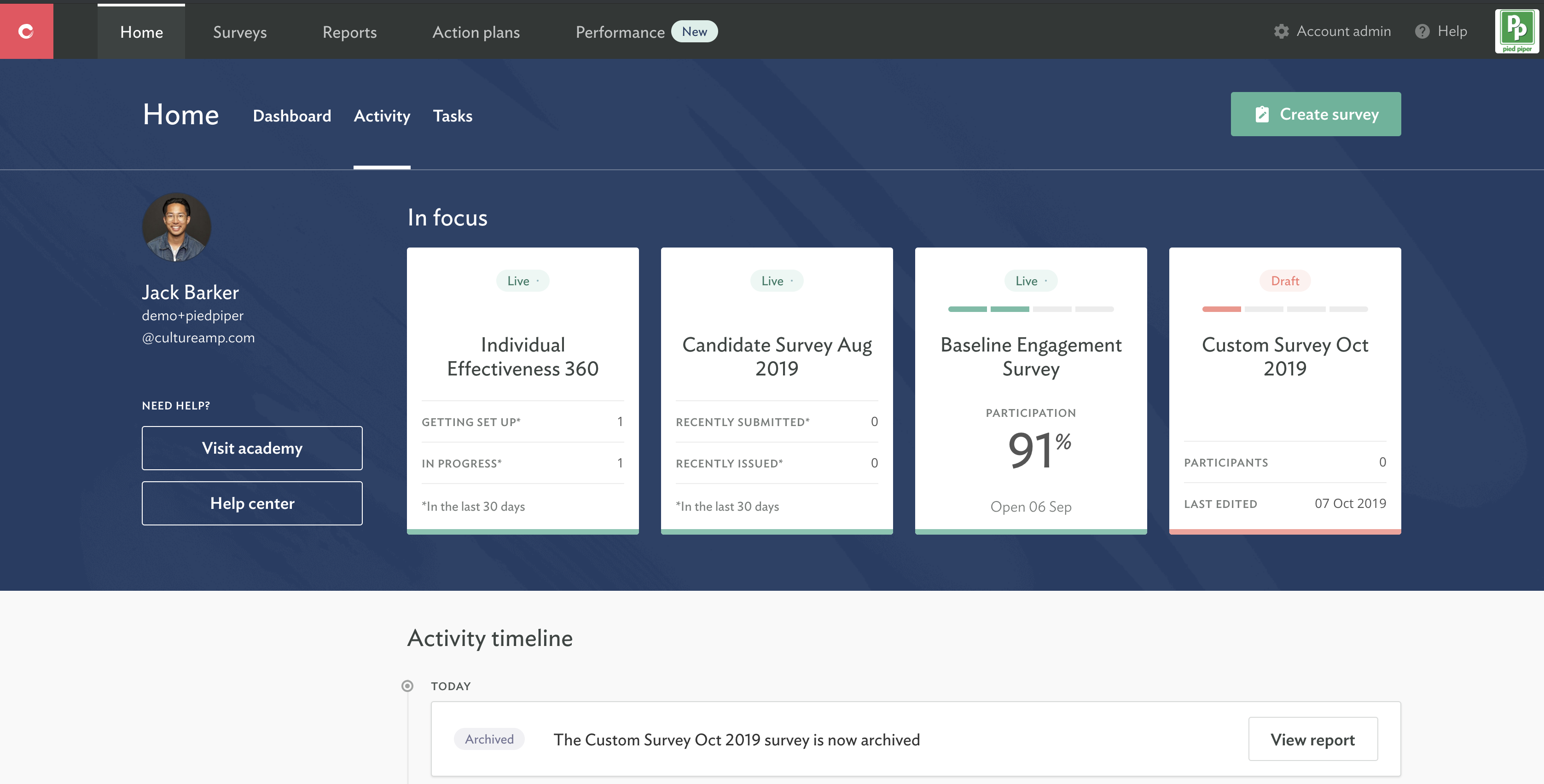Open the Candidate Survey Aug 2019 card
This screenshot has height=784, width=1544.
[776, 357]
